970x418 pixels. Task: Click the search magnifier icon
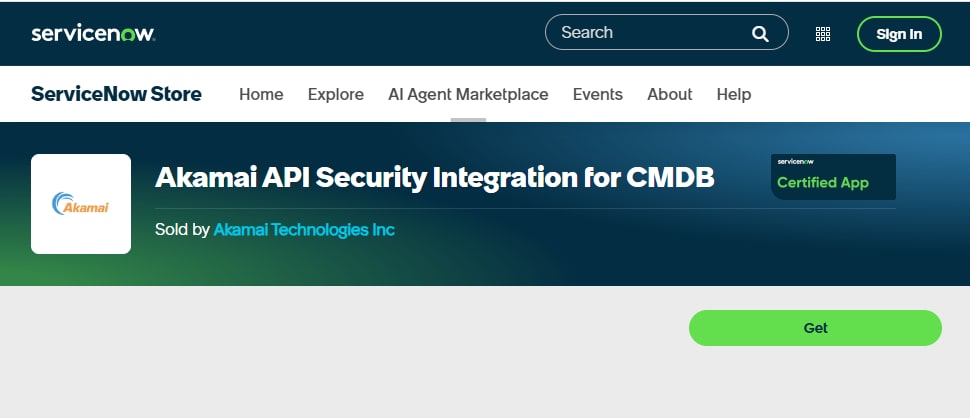(x=760, y=33)
